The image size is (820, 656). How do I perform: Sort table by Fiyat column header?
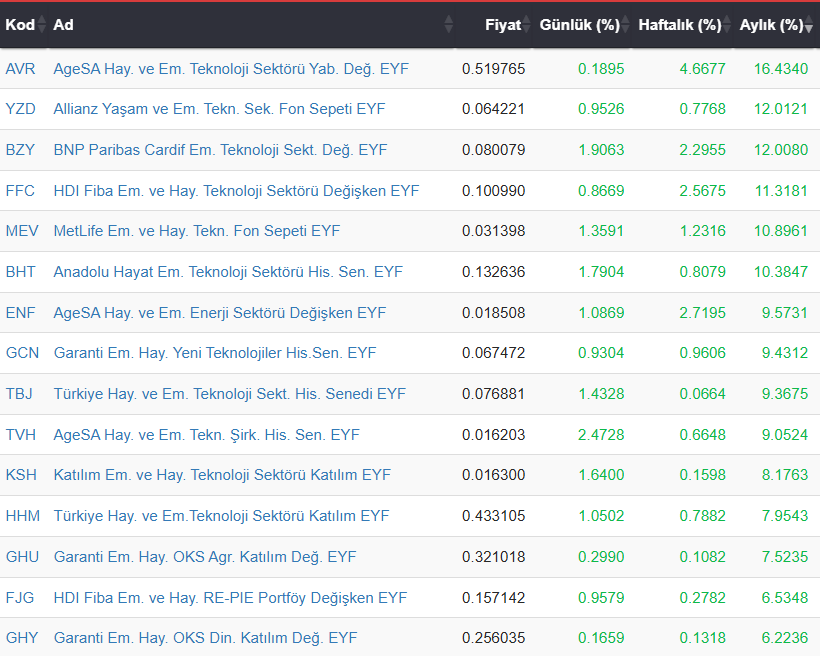tap(494, 25)
